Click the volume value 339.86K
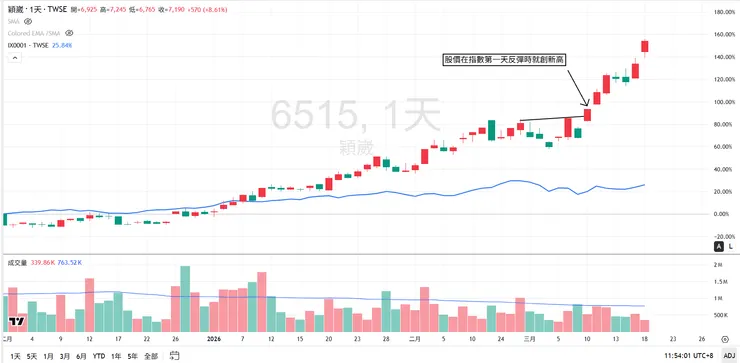Image resolution: width=740 pixels, height=363 pixels. [42, 262]
